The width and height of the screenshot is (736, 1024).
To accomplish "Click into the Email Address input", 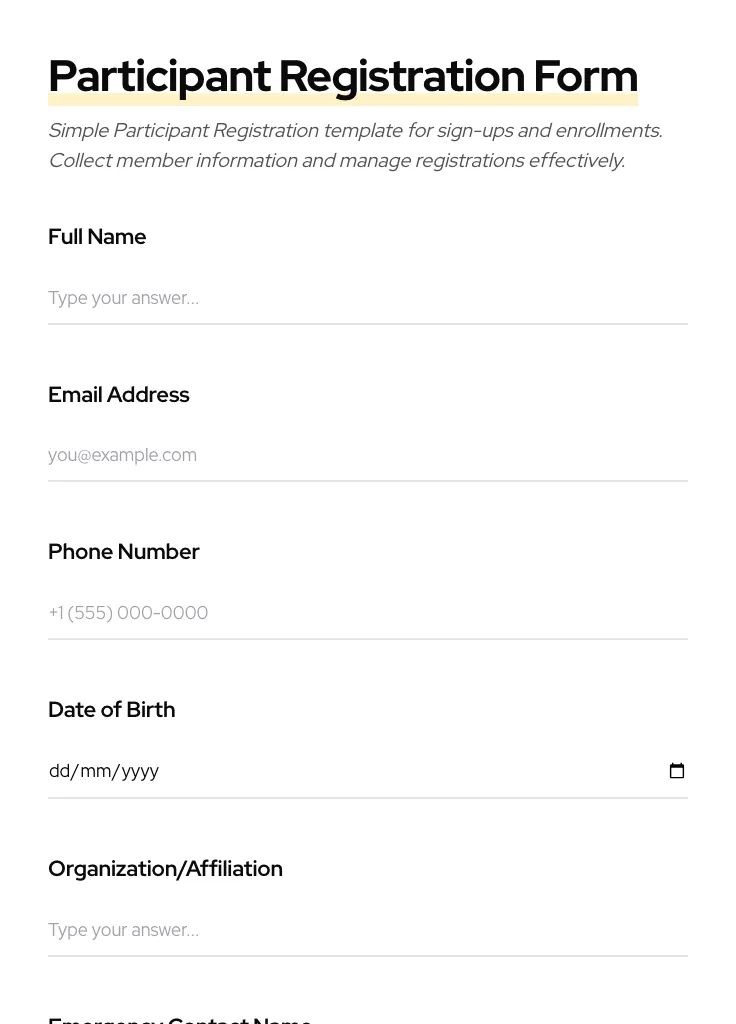I will coord(367,455).
